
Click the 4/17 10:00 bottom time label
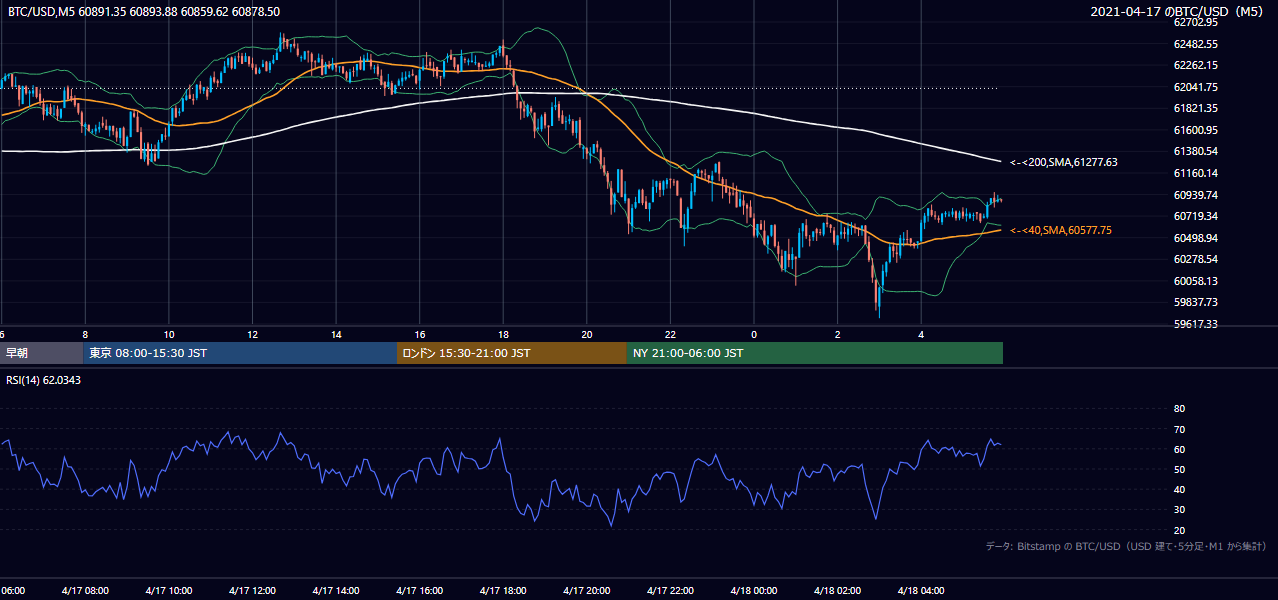168,591
